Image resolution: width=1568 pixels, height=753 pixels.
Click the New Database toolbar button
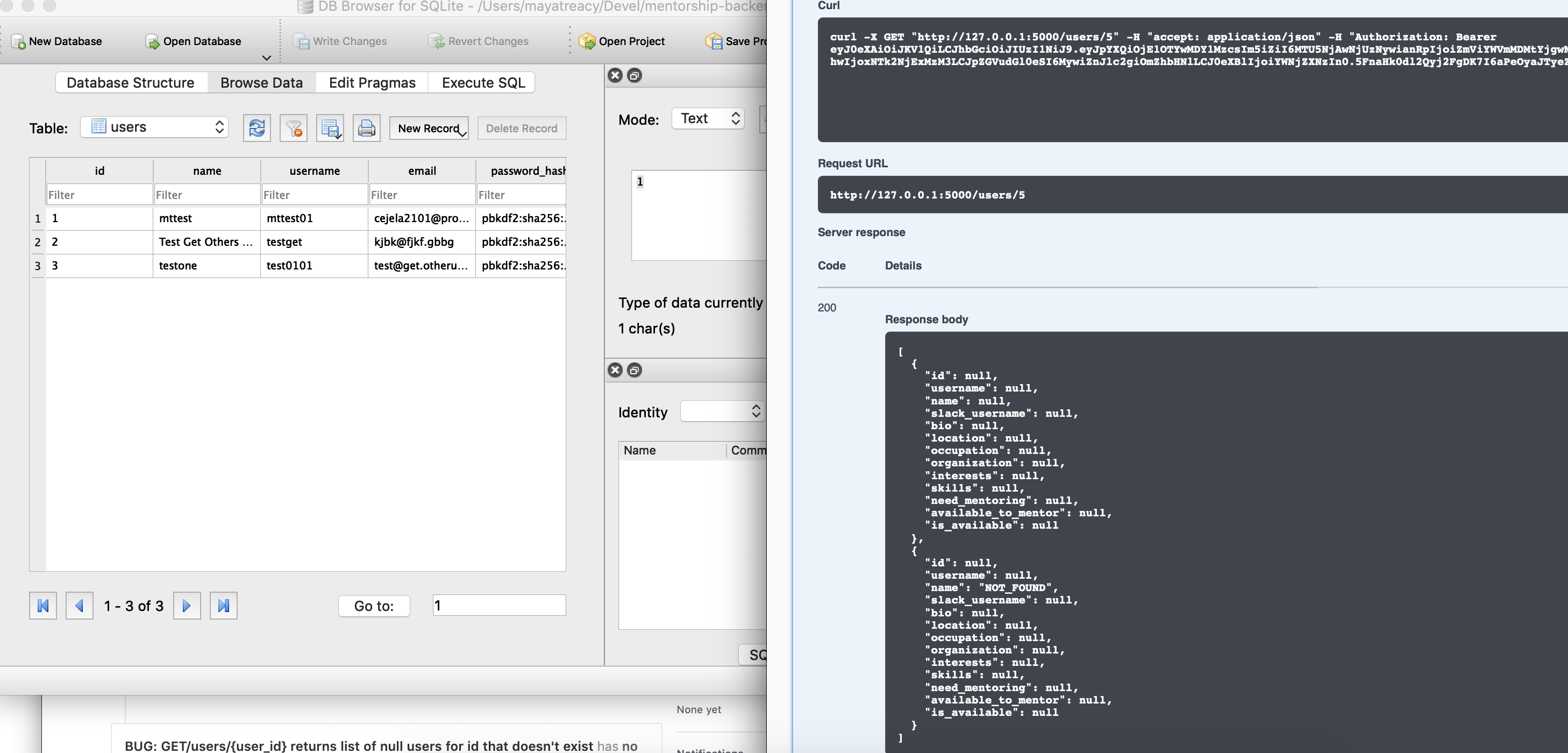click(56, 41)
